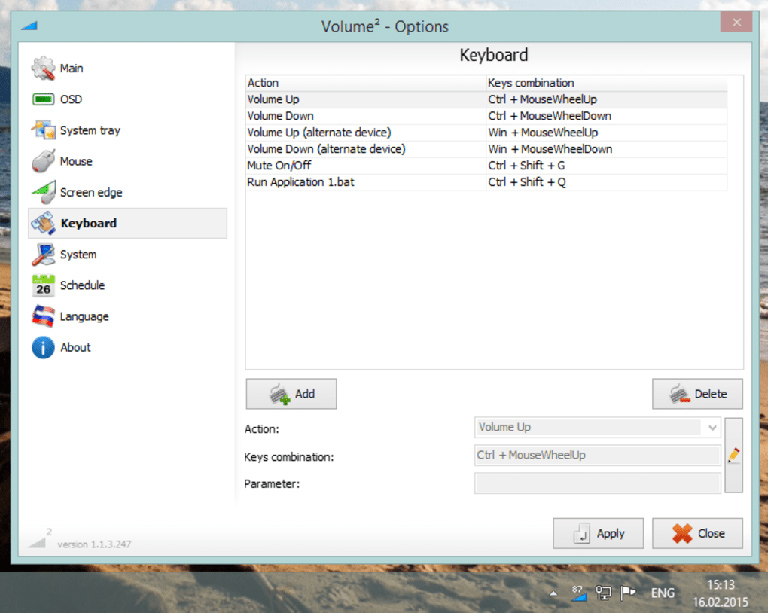Click the Keys combination field
Image resolution: width=768 pixels, height=613 pixels.
click(x=597, y=455)
